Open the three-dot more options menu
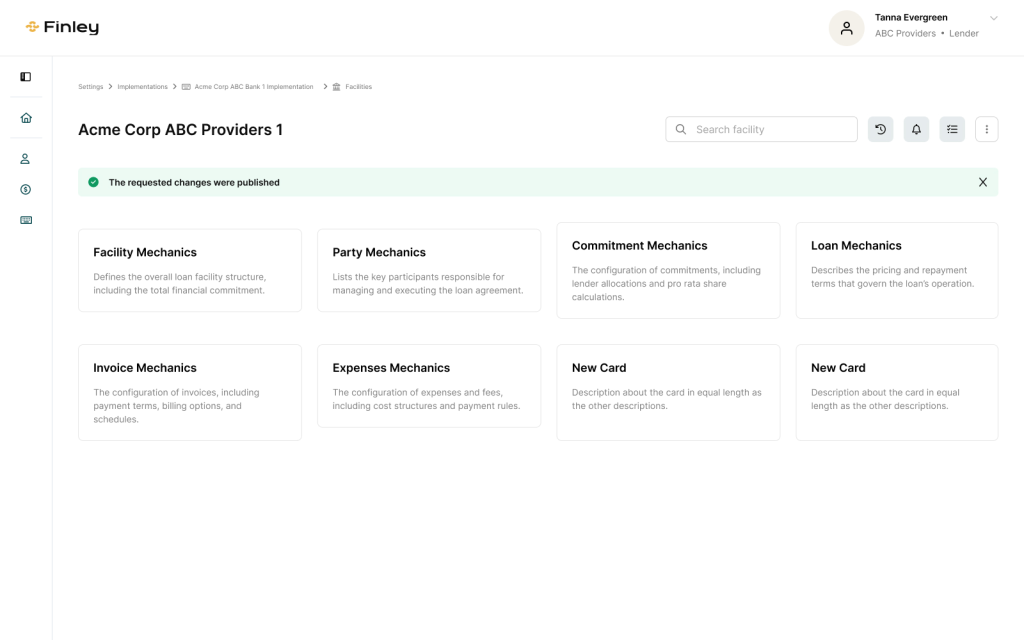This screenshot has height=640, width=1024. tap(986, 129)
